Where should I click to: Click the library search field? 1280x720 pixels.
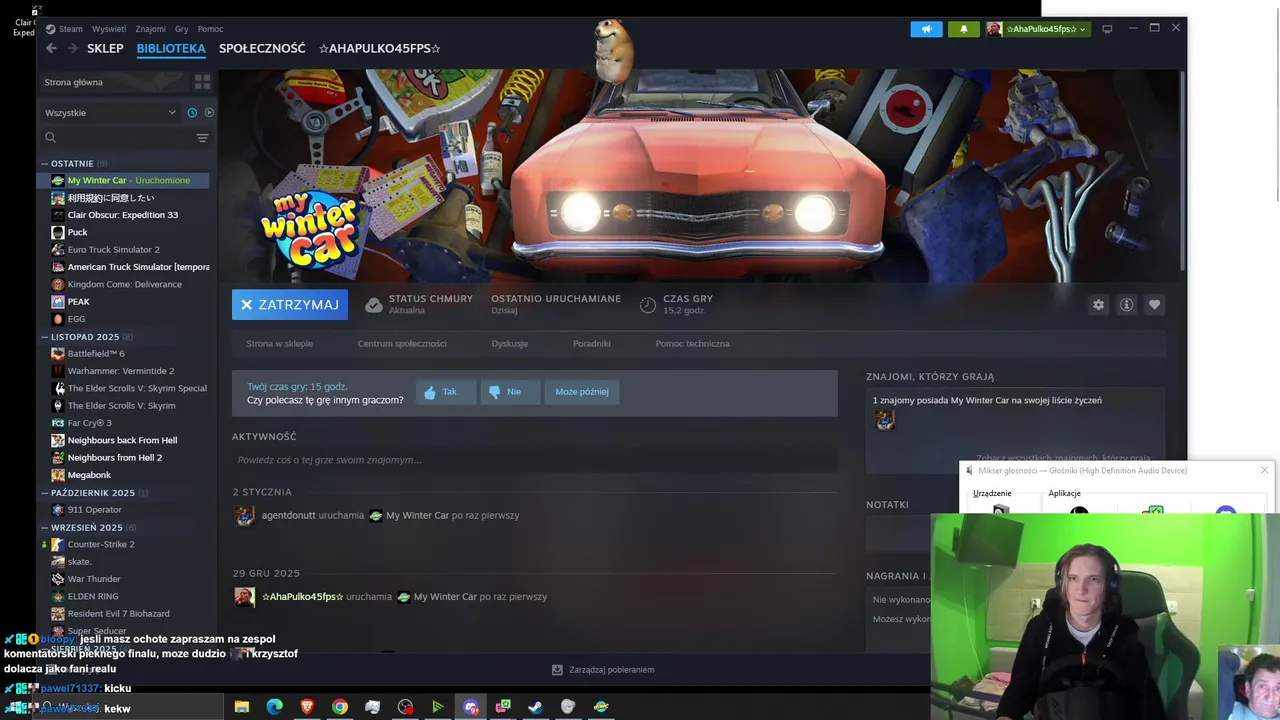pos(118,138)
